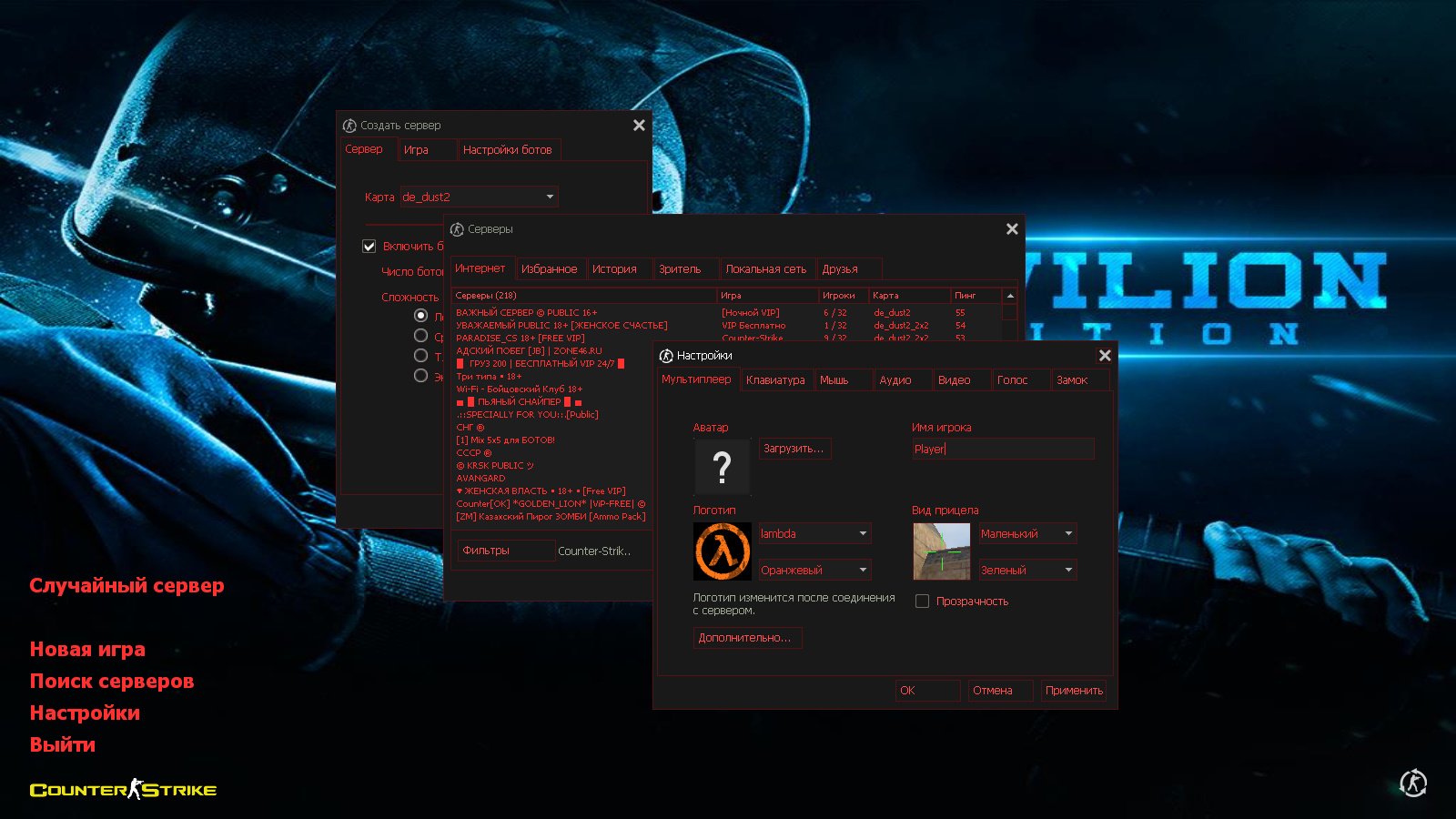The width and height of the screenshot is (1456, 819).
Task: Click the Загрузить avatar upload button
Action: tap(794, 449)
